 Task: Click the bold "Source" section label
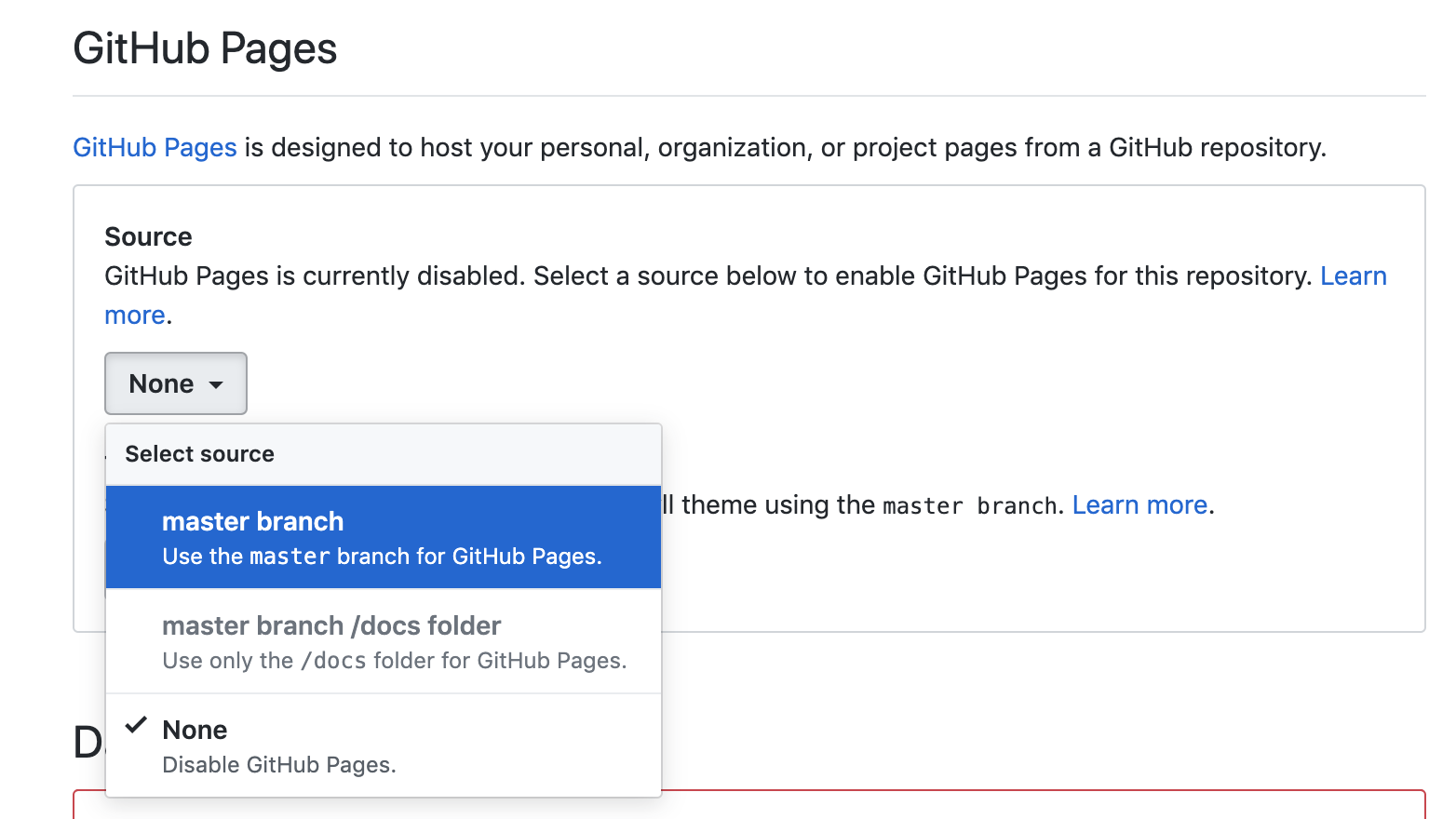(x=148, y=236)
